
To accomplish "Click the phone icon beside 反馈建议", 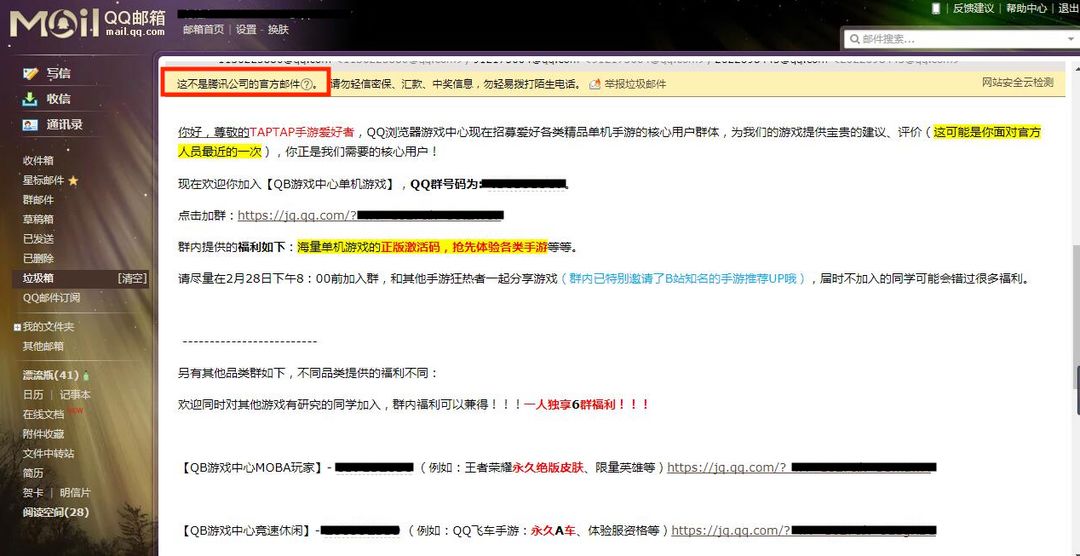I will point(936,8).
